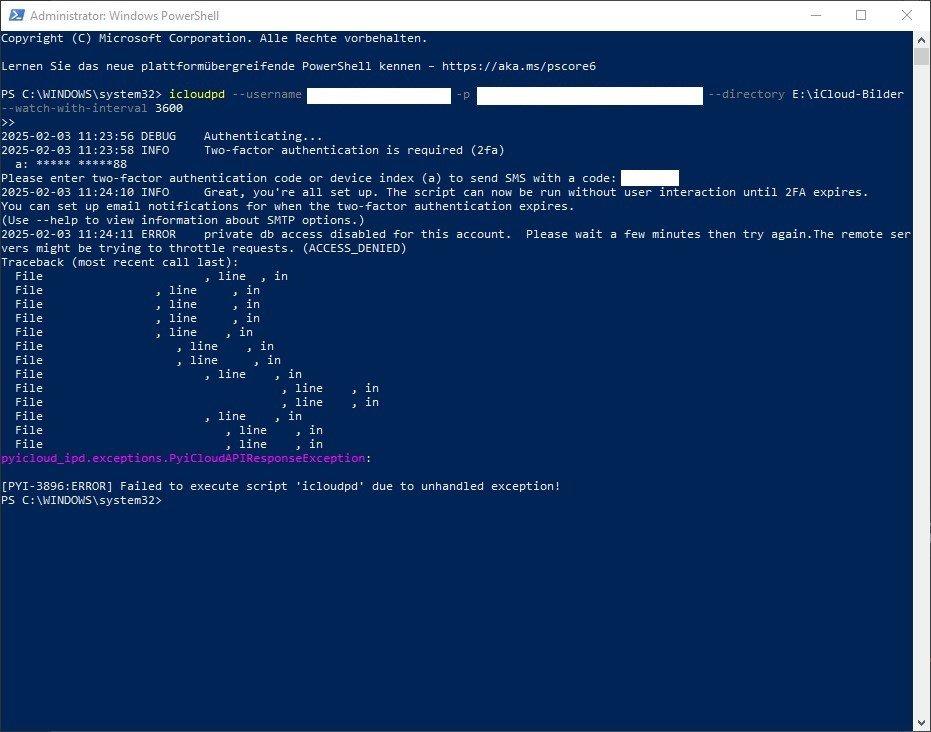This screenshot has width=931, height=732.
Task: Click the timestamp '2025-02-03 11:23:58'
Action: coord(67,150)
